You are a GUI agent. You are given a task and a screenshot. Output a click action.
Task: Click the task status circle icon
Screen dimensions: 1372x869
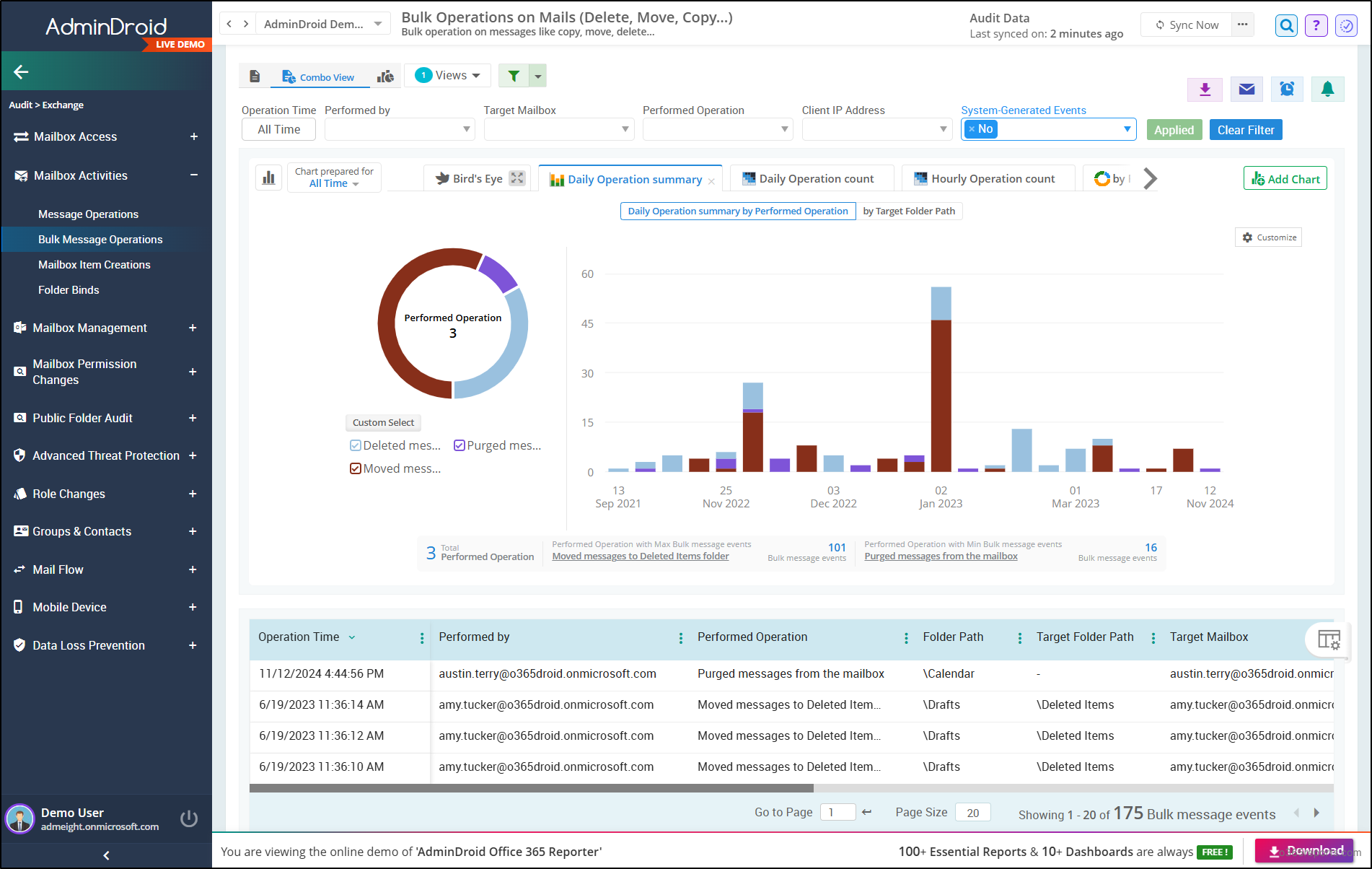(x=1347, y=26)
